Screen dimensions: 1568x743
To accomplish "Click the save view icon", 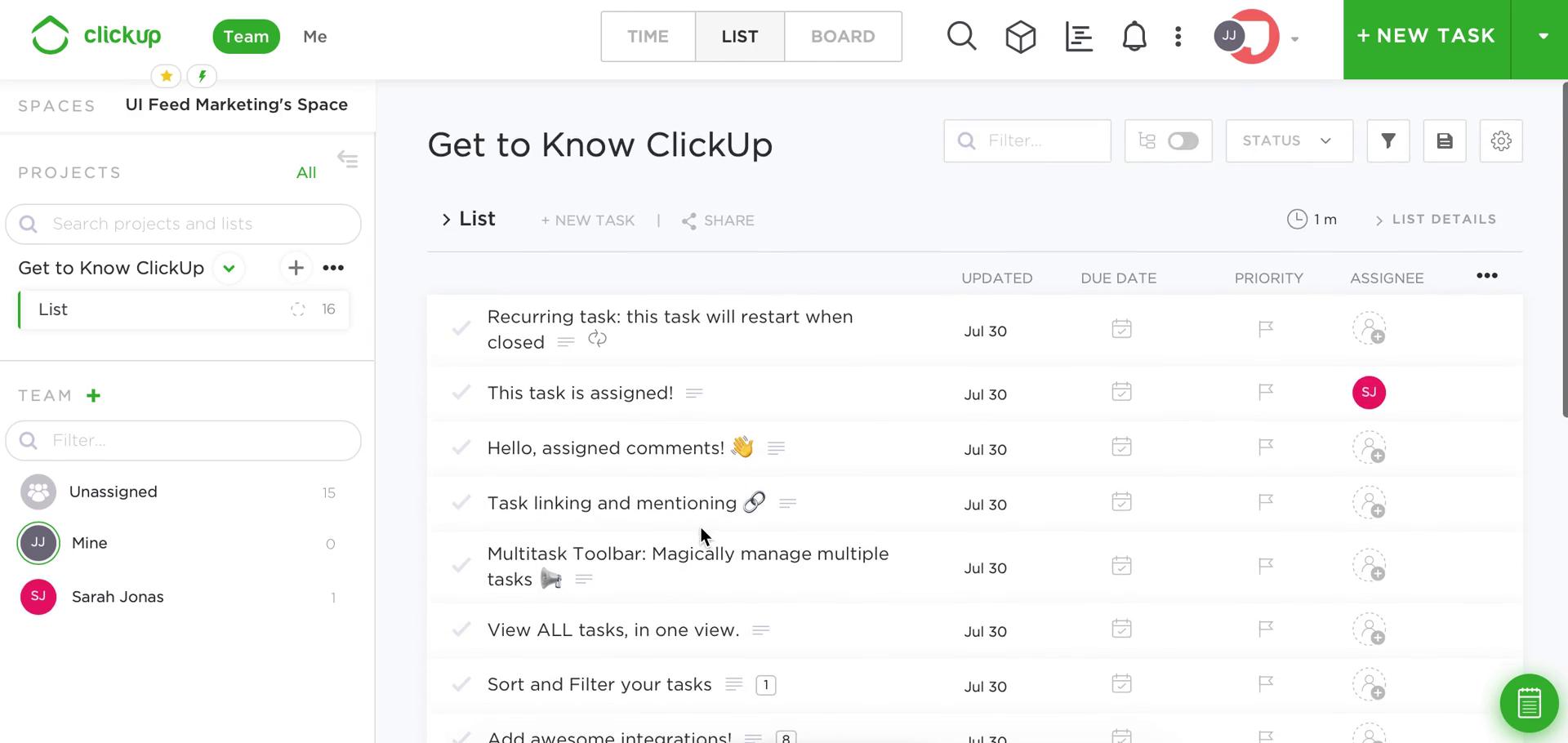I will [1445, 140].
